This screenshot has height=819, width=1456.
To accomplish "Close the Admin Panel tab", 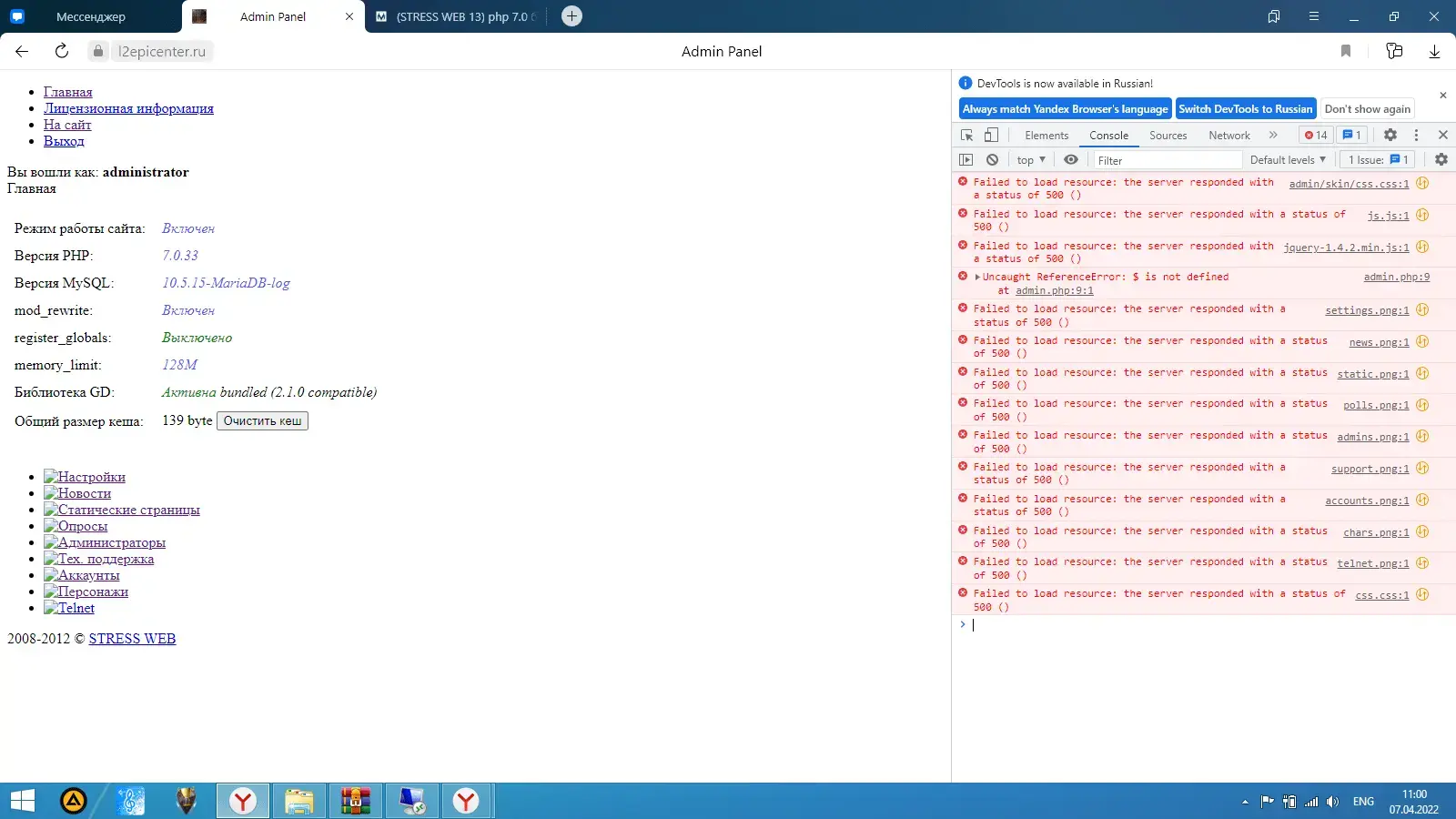I will click(x=349, y=16).
